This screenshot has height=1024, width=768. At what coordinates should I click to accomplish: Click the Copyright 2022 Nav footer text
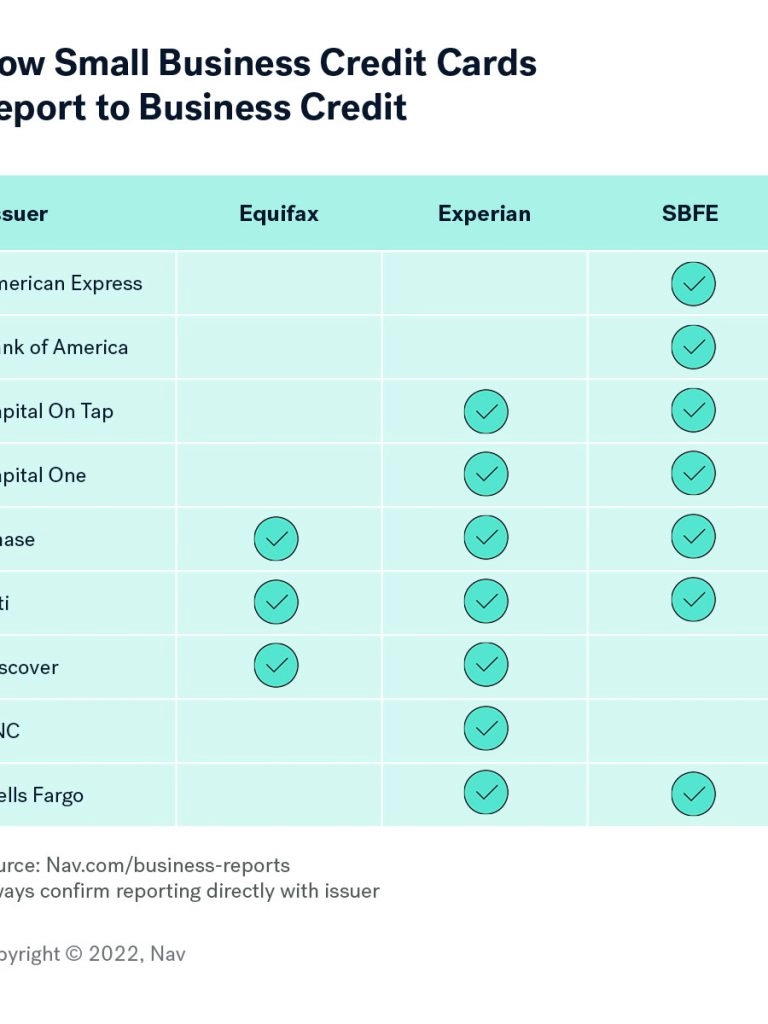point(92,954)
